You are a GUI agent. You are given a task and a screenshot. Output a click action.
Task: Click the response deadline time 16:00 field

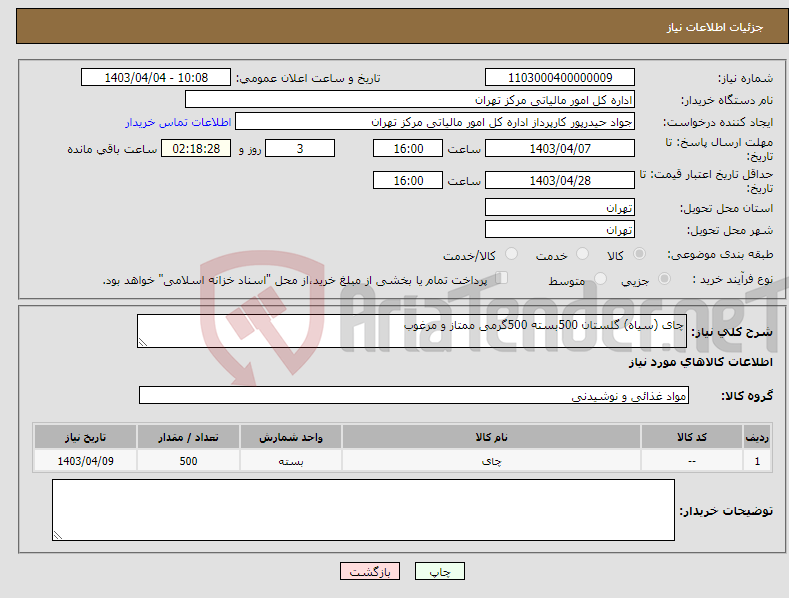click(x=408, y=148)
